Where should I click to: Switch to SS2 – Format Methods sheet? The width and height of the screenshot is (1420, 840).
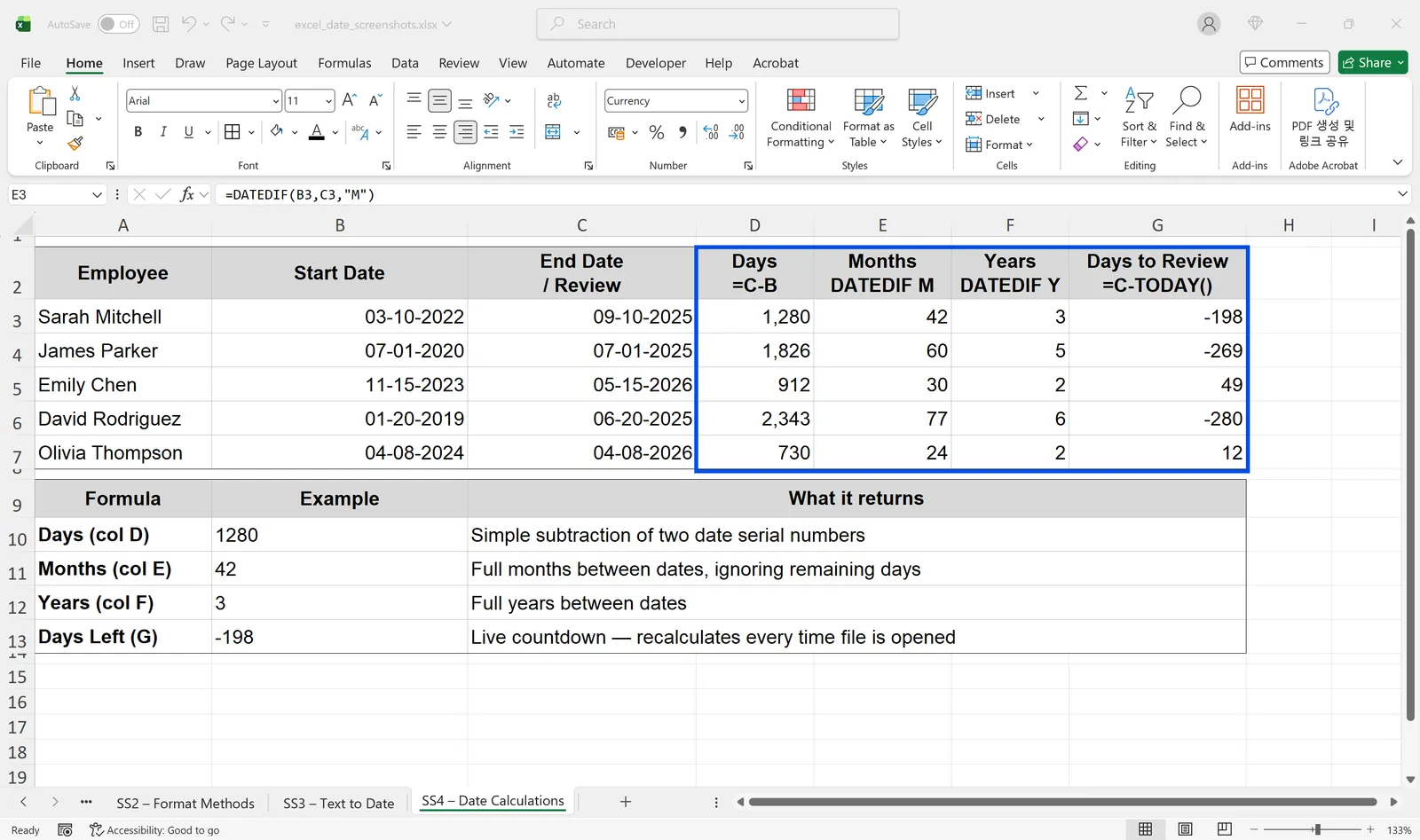[185, 803]
